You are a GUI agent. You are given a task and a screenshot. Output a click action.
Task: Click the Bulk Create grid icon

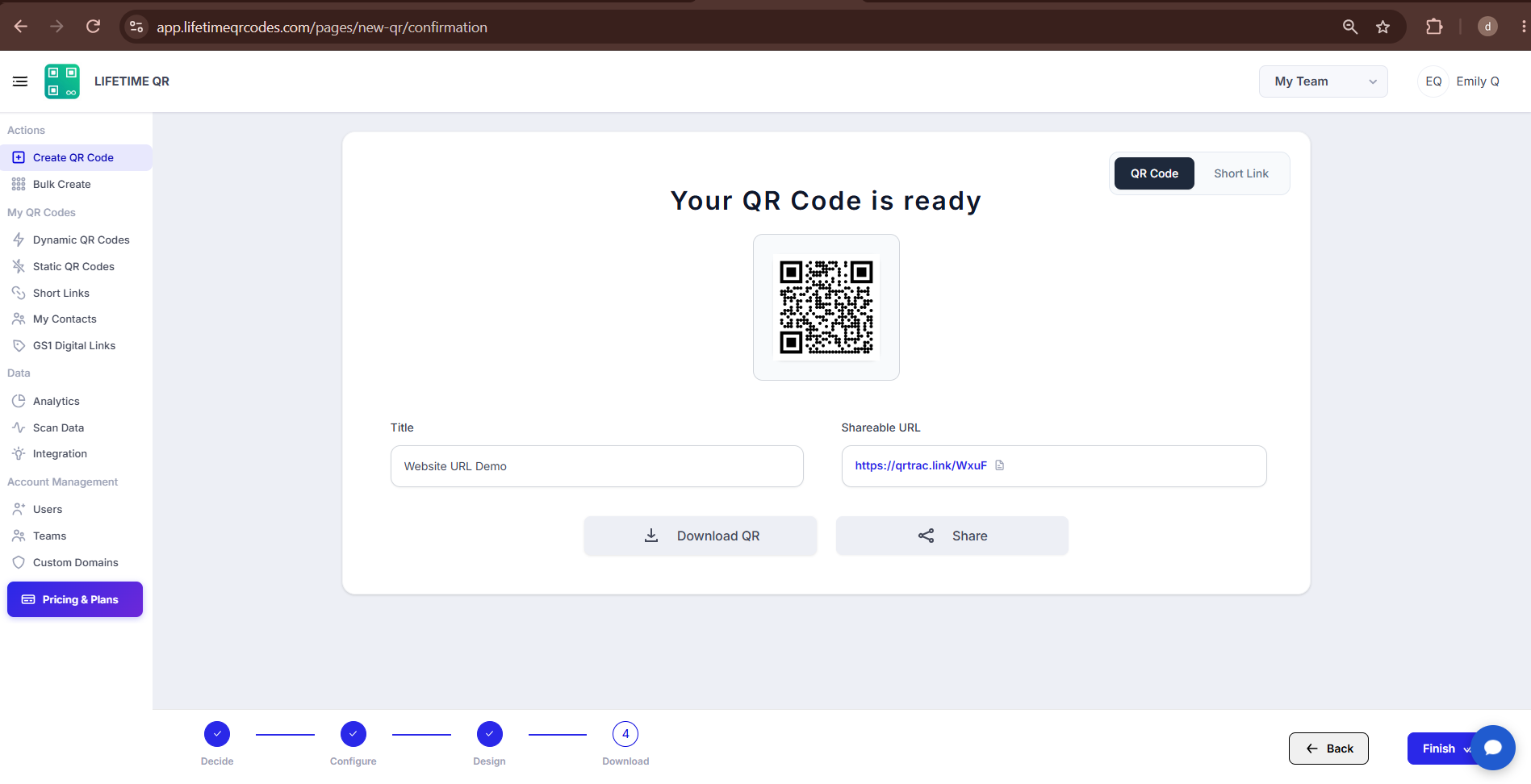click(19, 184)
